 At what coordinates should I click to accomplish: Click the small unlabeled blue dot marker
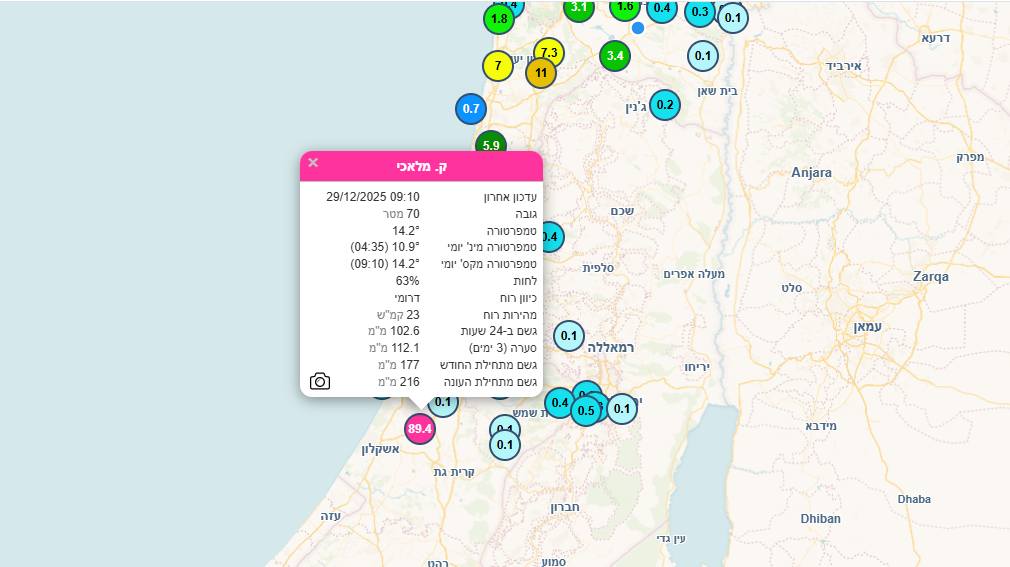638,28
